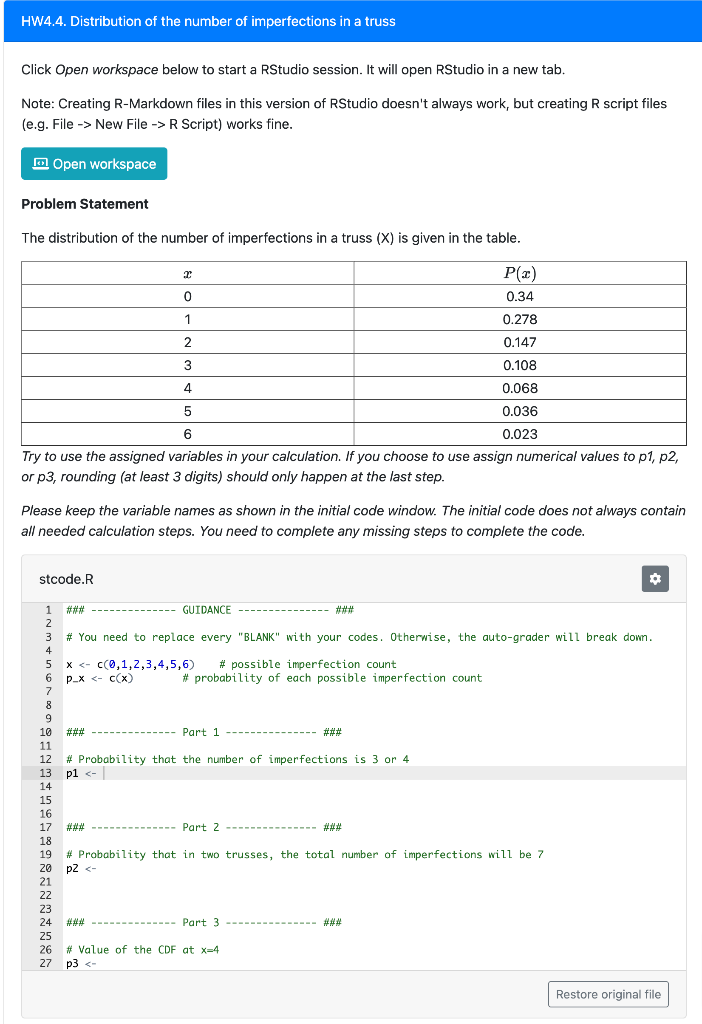Click the P(x) column header
Viewport: 702px width, 1024px height.
click(520, 273)
